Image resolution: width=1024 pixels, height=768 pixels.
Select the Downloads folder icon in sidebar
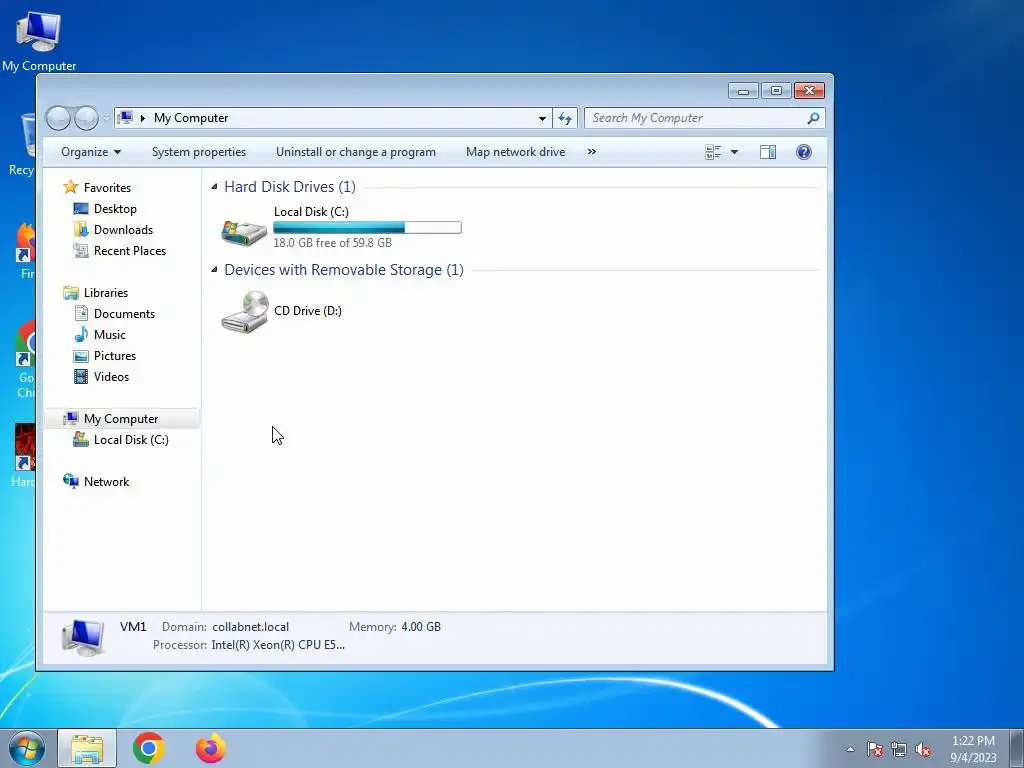[81, 230]
